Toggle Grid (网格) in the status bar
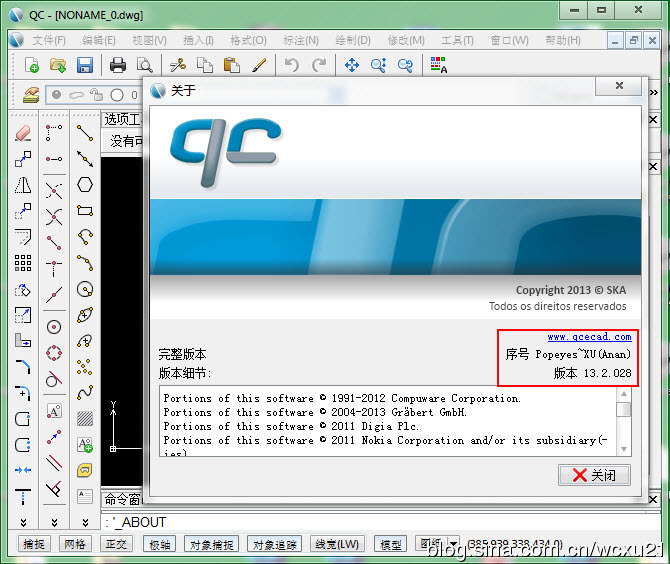 (x=75, y=544)
